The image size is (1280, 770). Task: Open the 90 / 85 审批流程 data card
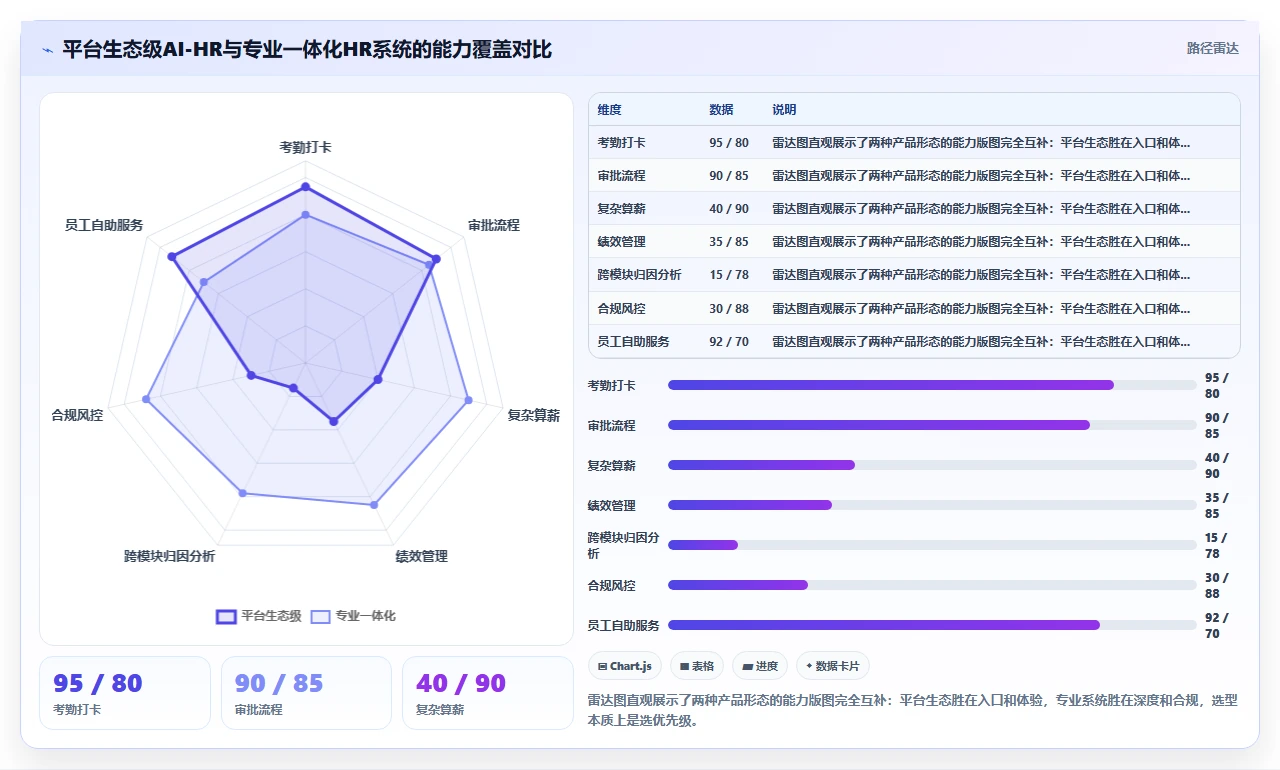tap(306, 693)
